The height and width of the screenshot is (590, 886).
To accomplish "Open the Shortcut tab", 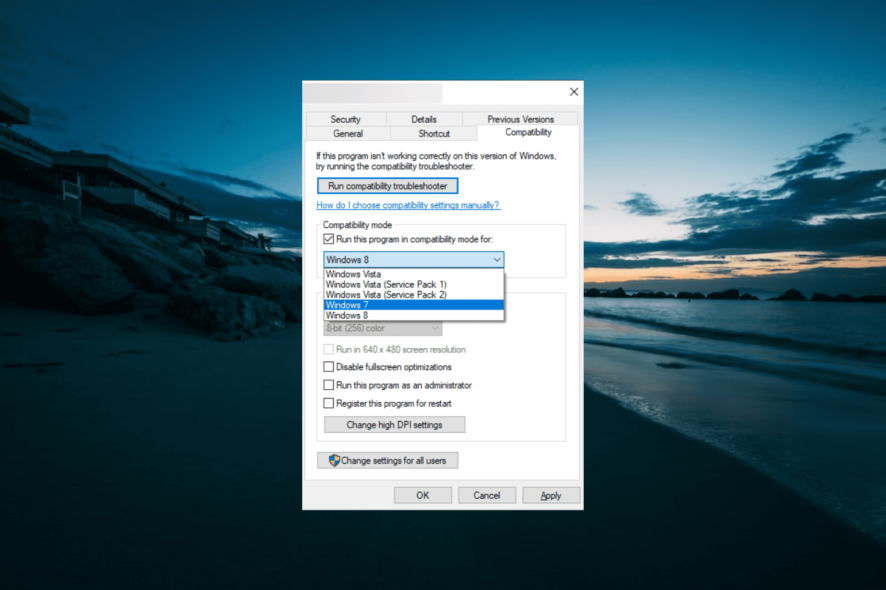I will (x=434, y=133).
